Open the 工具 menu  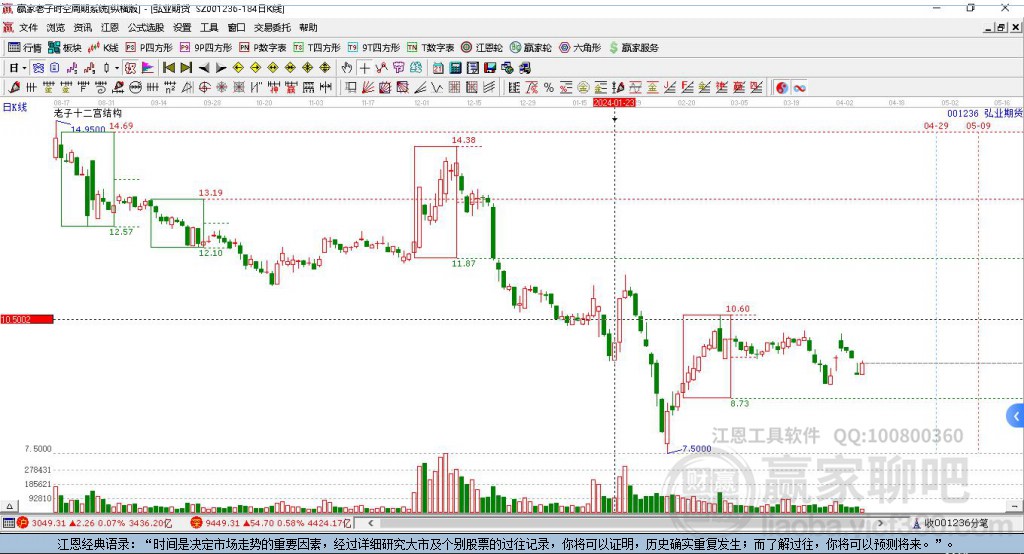[x=209, y=27]
